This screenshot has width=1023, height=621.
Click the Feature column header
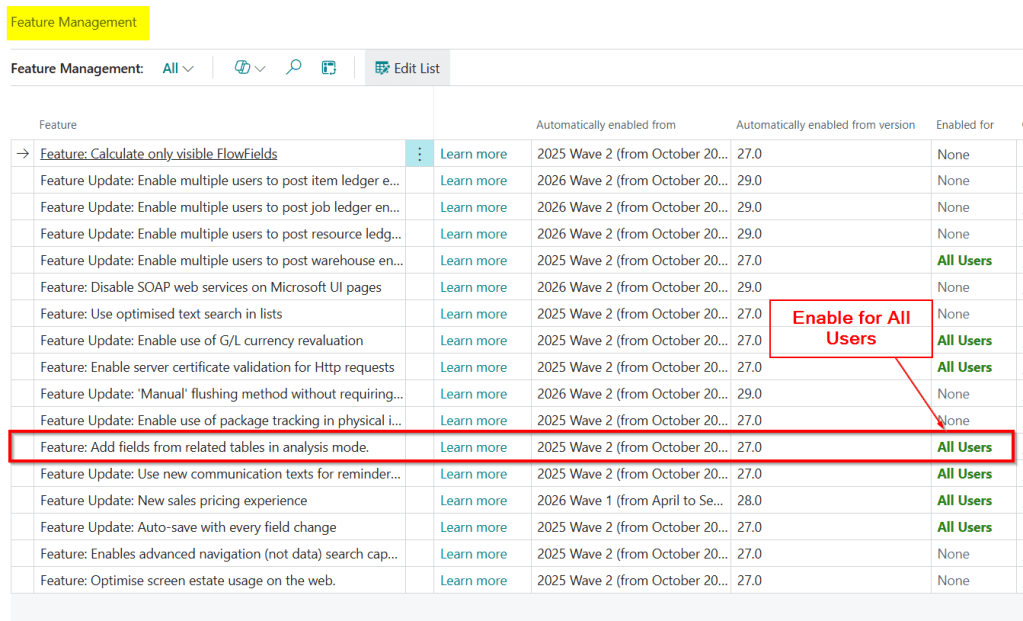(x=58, y=125)
